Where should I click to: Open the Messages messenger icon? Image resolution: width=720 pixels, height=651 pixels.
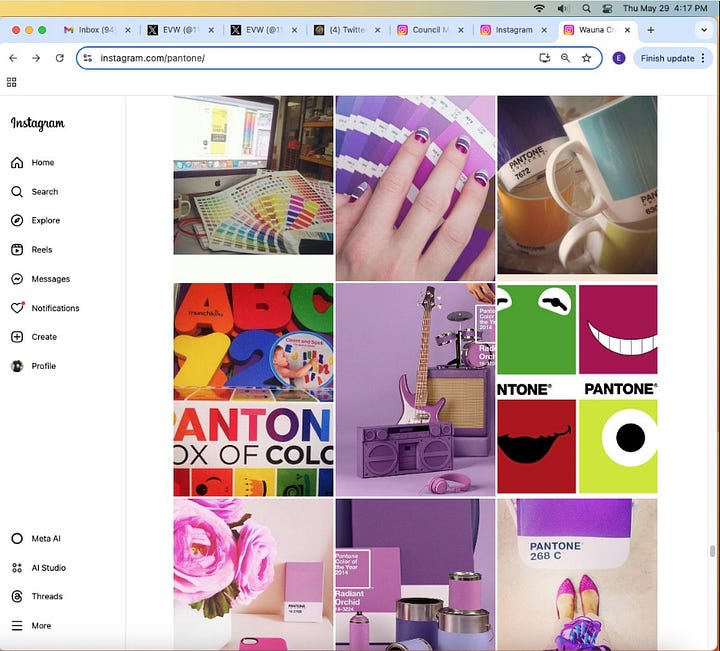(x=17, y=279)
